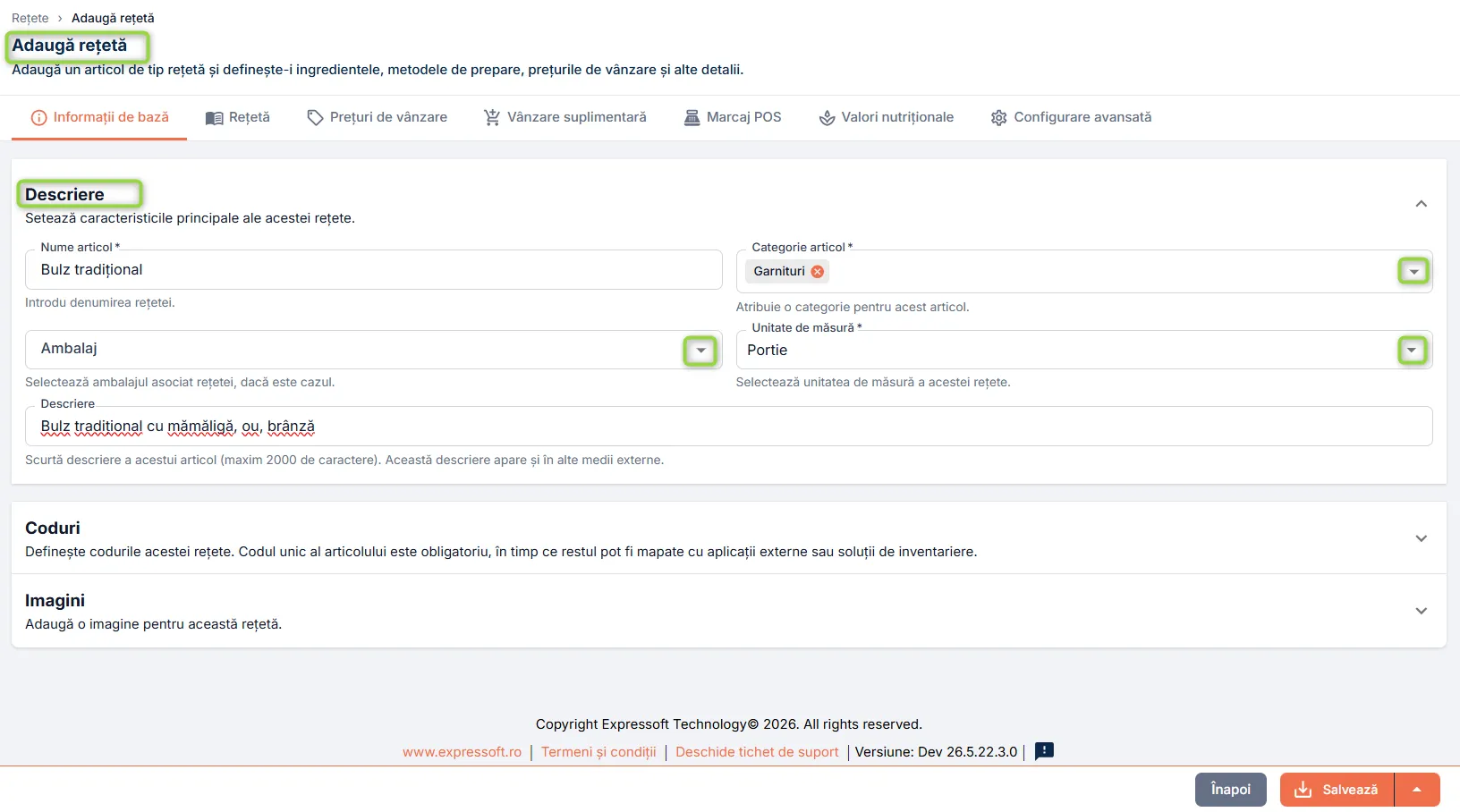Open the Categorie articol dropdown arrow
The height and width of the screenshot is (812, 1460).
click(x=1413, y=272)
